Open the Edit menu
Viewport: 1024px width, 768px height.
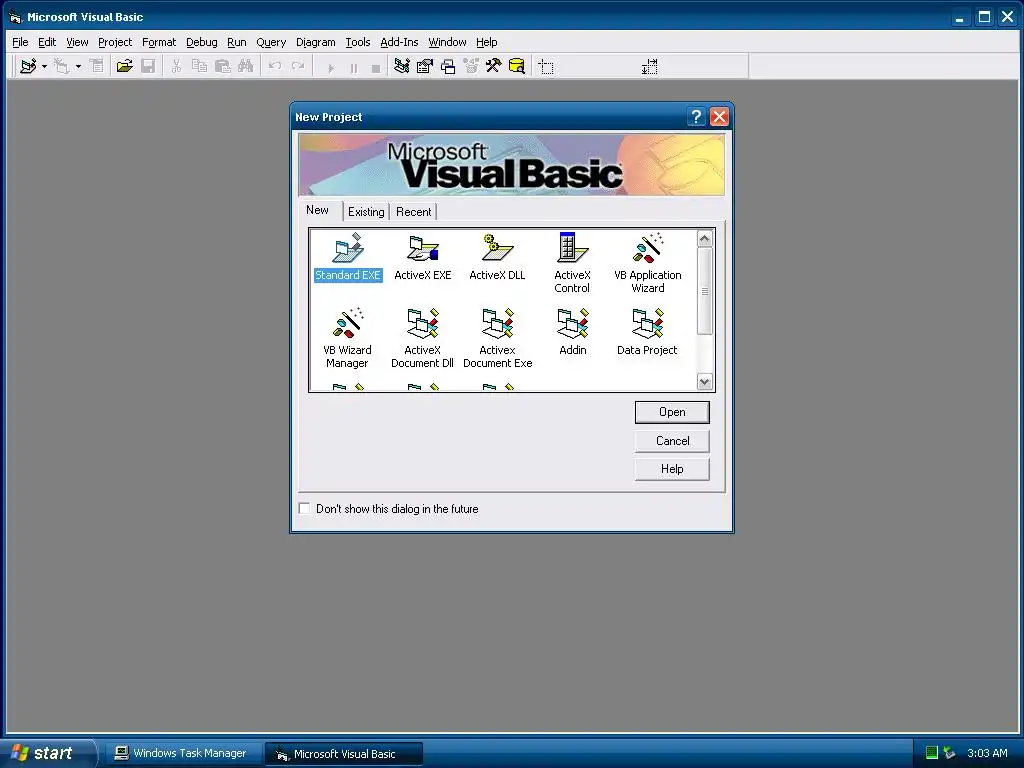(x=46, y=42)
